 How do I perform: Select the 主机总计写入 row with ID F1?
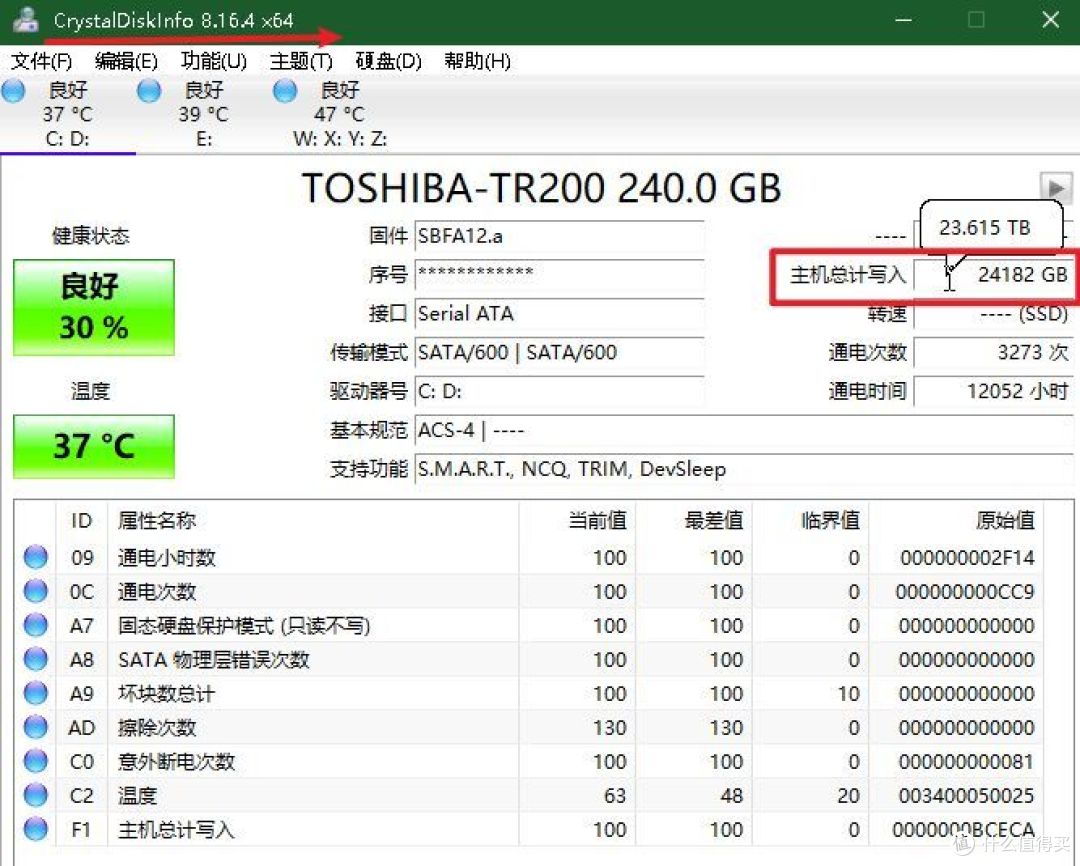pos(529,829)
